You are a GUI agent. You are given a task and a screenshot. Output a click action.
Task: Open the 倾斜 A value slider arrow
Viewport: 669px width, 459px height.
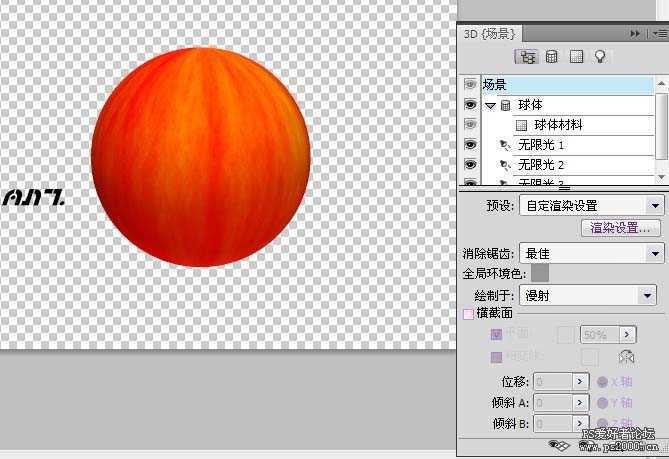point(580,402)
